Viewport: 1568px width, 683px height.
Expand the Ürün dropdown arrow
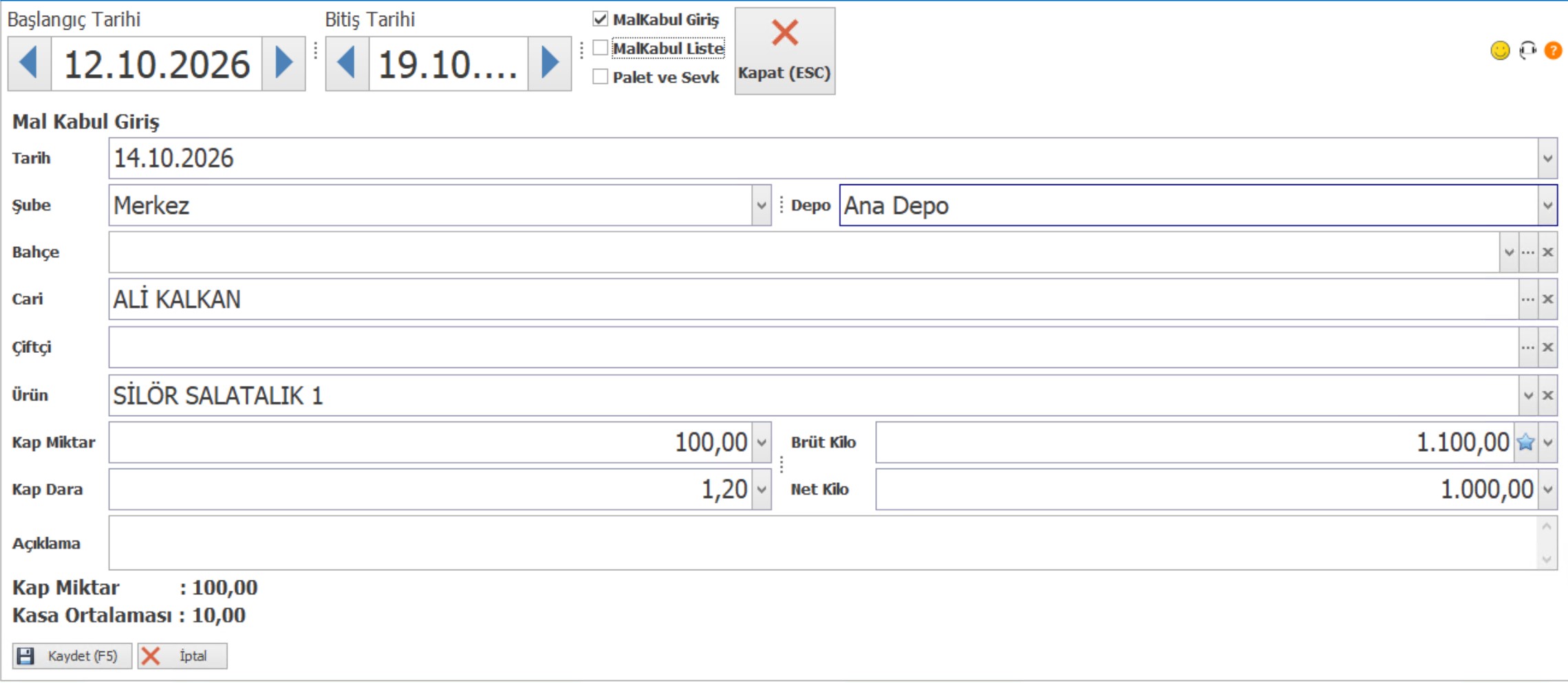pyautogui.click(x=1528, y=395)
